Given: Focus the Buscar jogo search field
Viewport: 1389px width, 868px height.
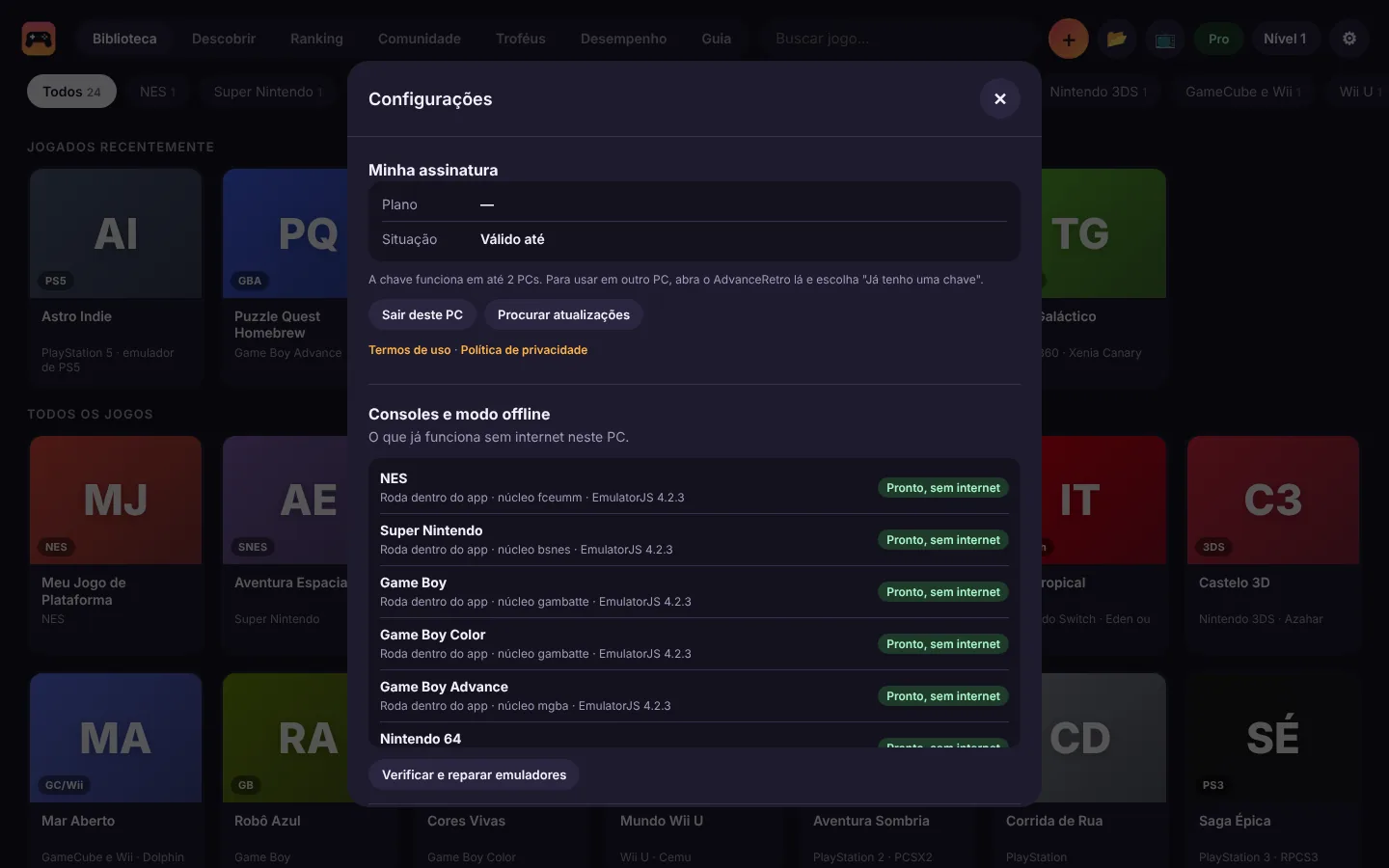Looking at the screenshot, I should pyautogui.click(x=897, y=39).
